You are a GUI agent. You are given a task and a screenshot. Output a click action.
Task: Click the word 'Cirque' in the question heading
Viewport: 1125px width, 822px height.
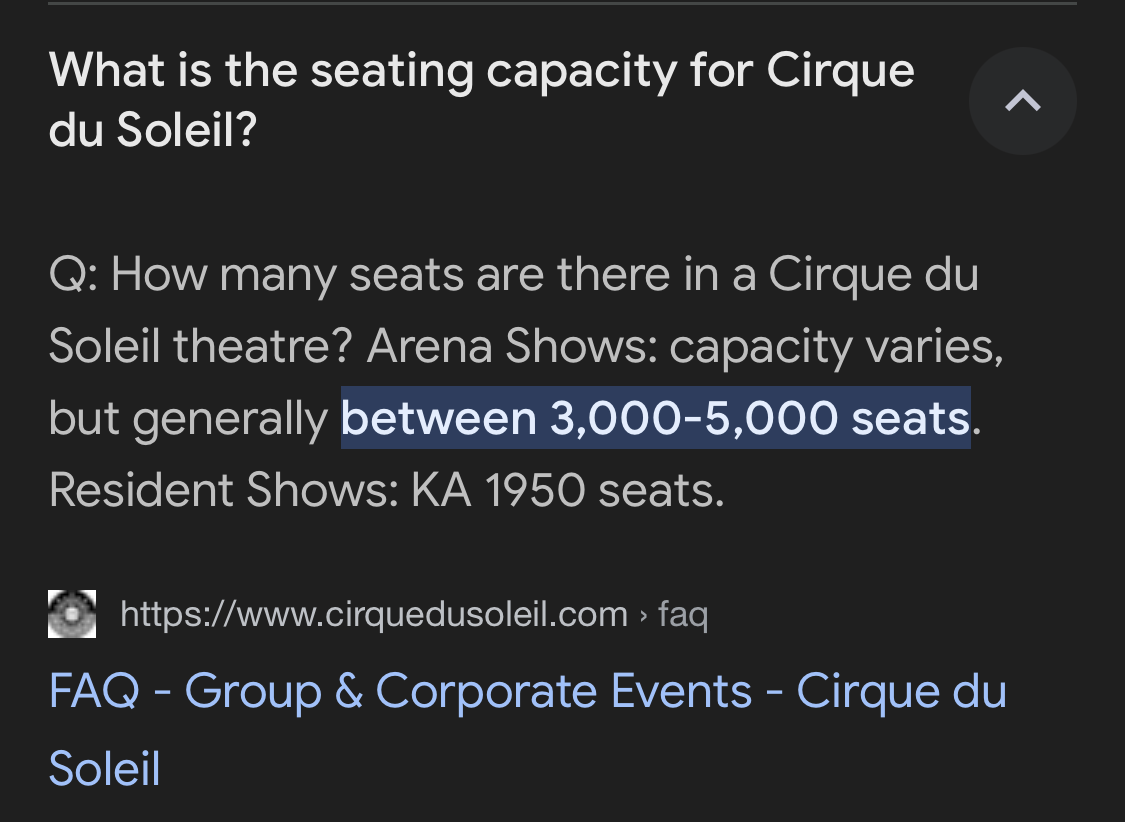(x=841, y=71)
